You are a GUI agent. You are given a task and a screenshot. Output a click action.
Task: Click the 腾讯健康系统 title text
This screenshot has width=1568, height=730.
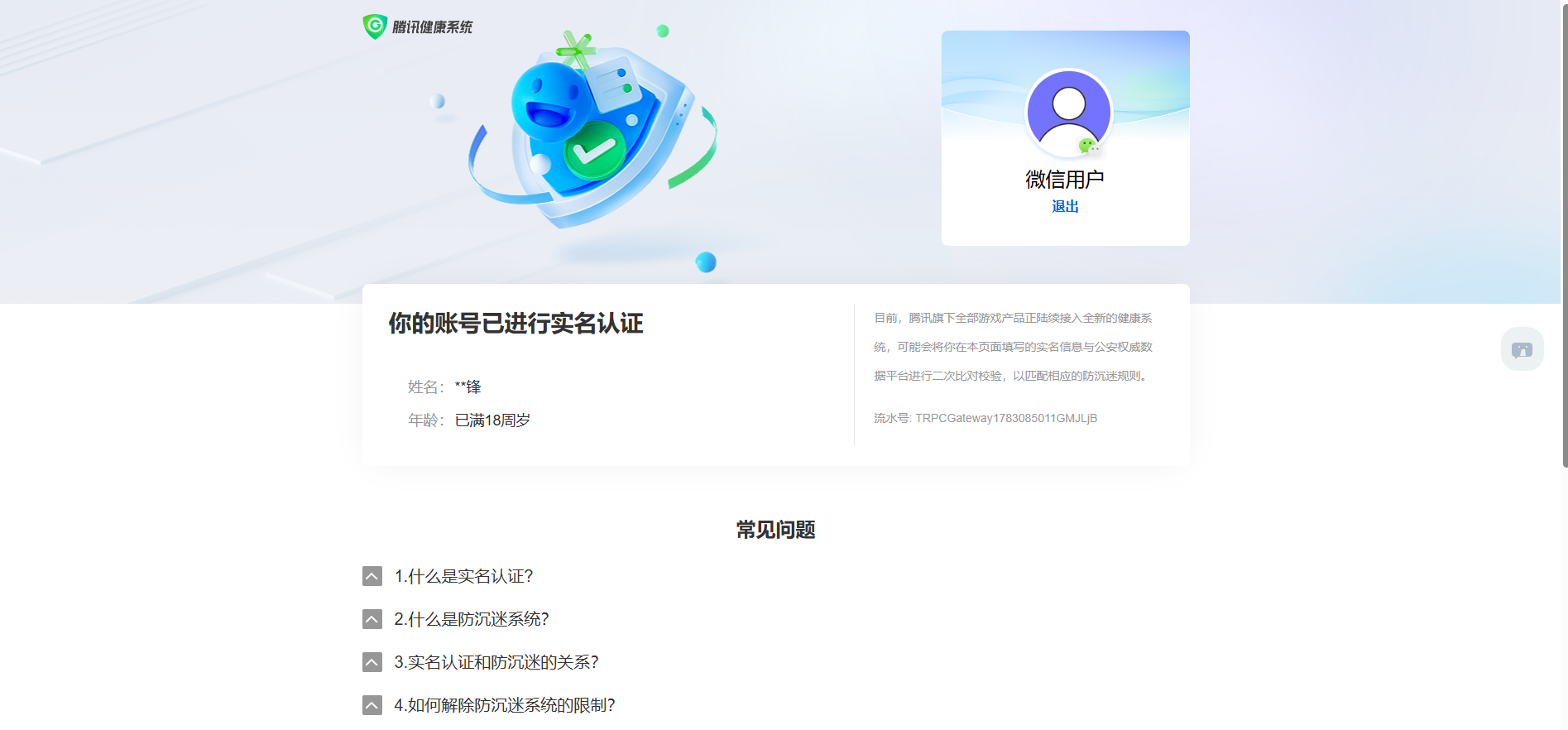point(432,27)
